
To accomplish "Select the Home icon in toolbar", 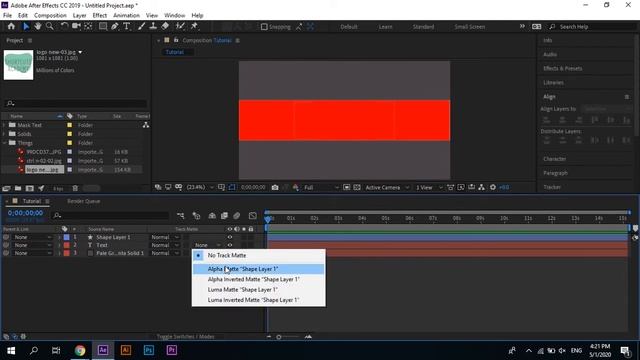I will click(11, 27).
